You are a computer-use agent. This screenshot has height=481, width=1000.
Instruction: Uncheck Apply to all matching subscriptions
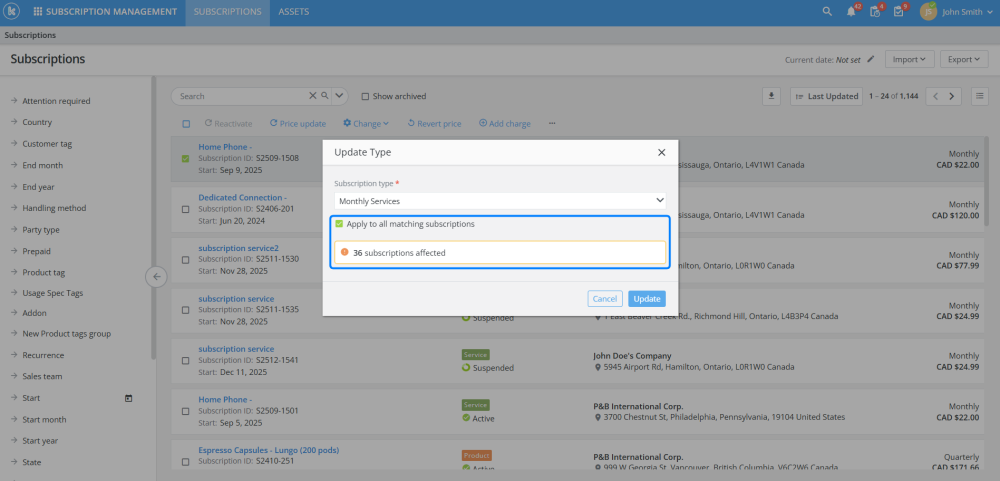coord(340,224)
